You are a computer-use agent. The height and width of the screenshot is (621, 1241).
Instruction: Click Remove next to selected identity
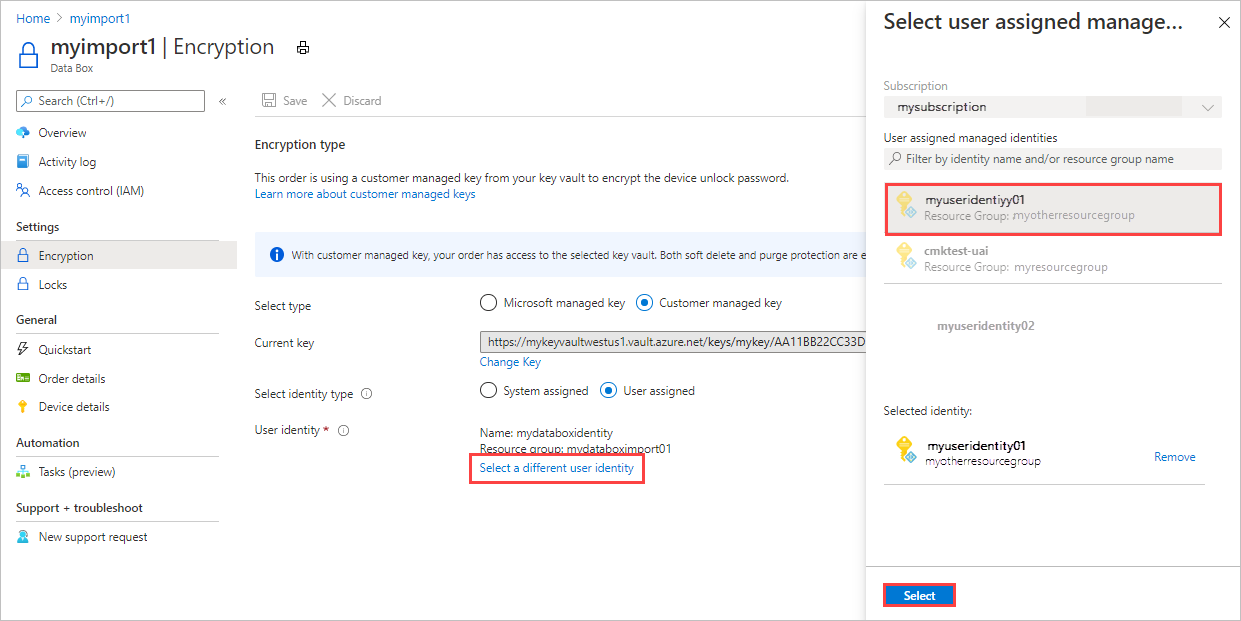[x=1174, y=457]
